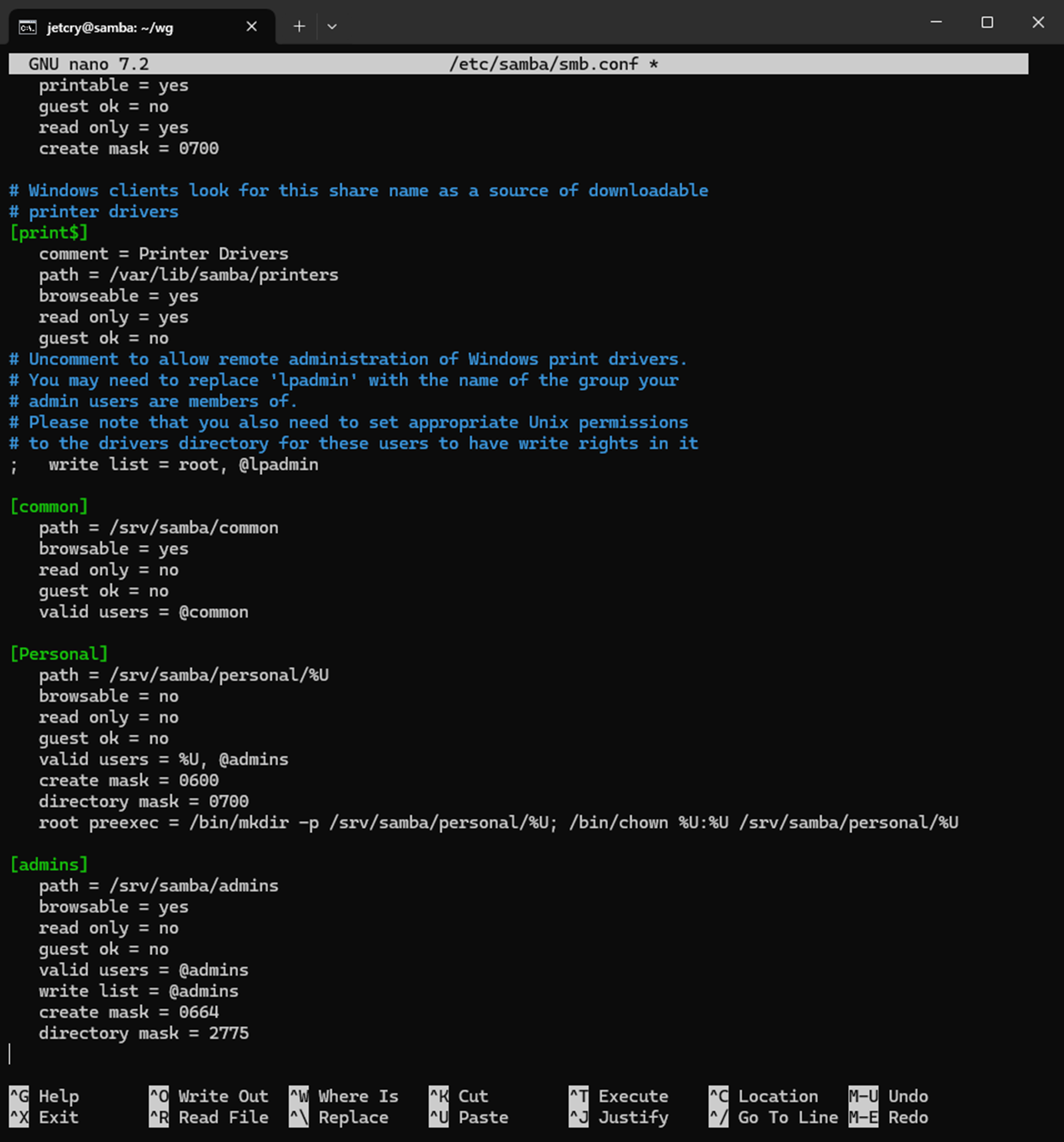Click the ^/ Go To Line shortcut
Image resolution: width=1064 pixels, height=1142 pixels.
[773, 1118]
